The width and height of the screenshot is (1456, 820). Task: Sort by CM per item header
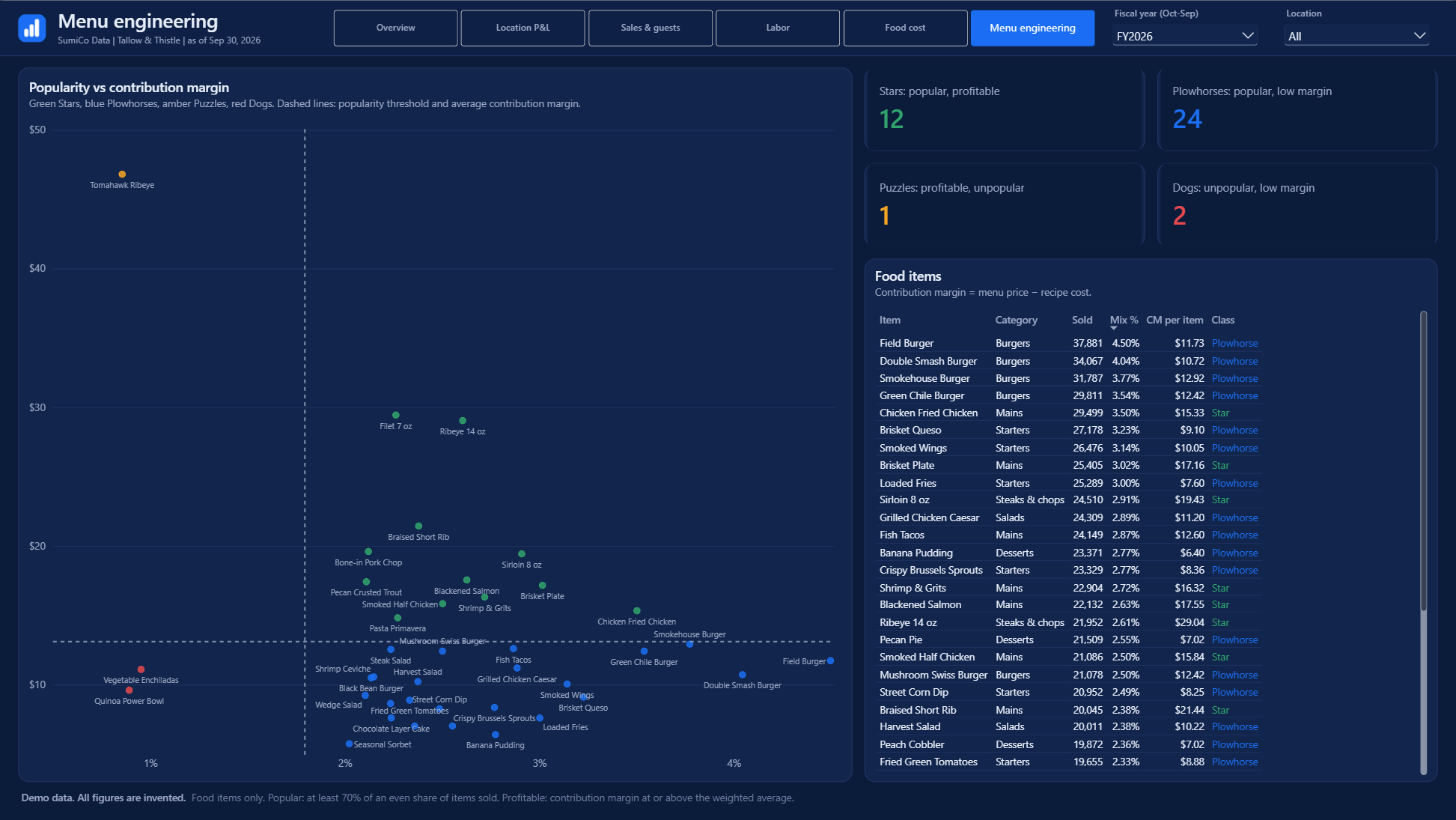tap(1175, 320)
